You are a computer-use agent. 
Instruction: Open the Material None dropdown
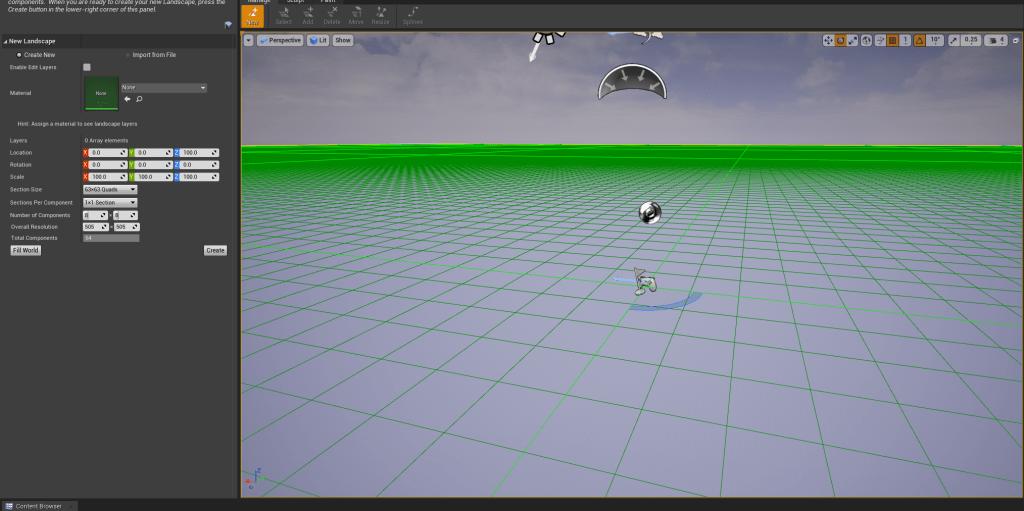pos(163,88)
